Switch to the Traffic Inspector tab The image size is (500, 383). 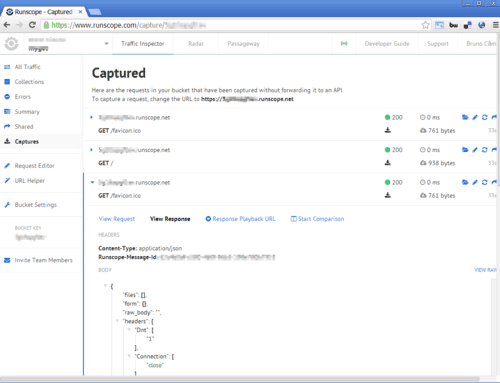143,44
